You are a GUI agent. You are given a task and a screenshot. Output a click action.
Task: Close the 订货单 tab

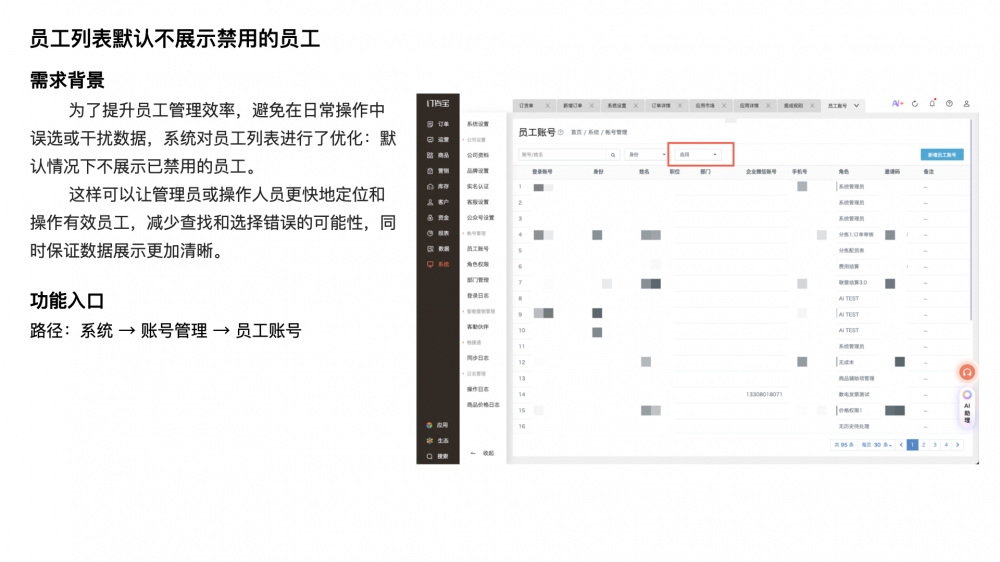pyautogui.click(x=548, y=105)
